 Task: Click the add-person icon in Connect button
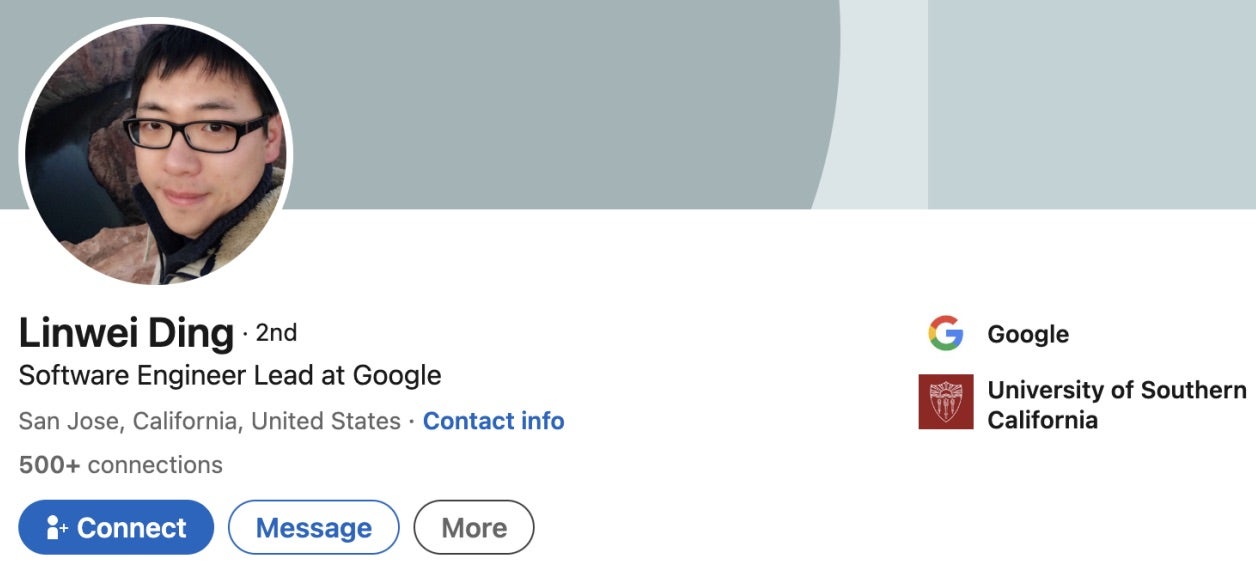click(x=56, y=528)
